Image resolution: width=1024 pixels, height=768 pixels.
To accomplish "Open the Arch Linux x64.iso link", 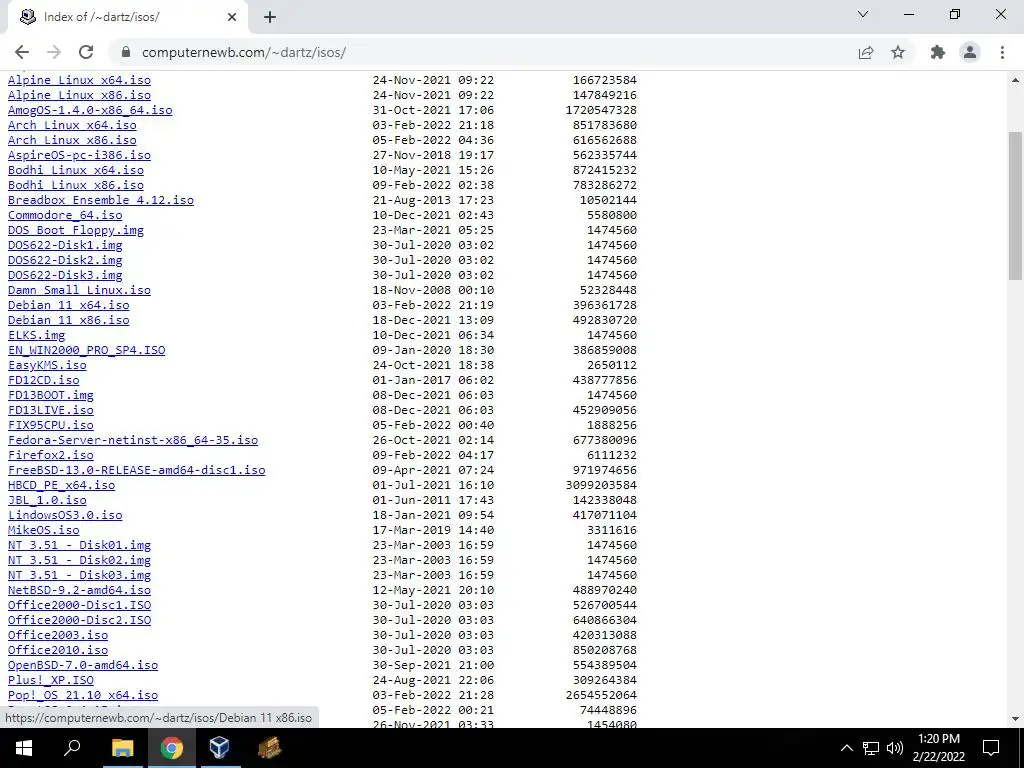I will [72, 125].
